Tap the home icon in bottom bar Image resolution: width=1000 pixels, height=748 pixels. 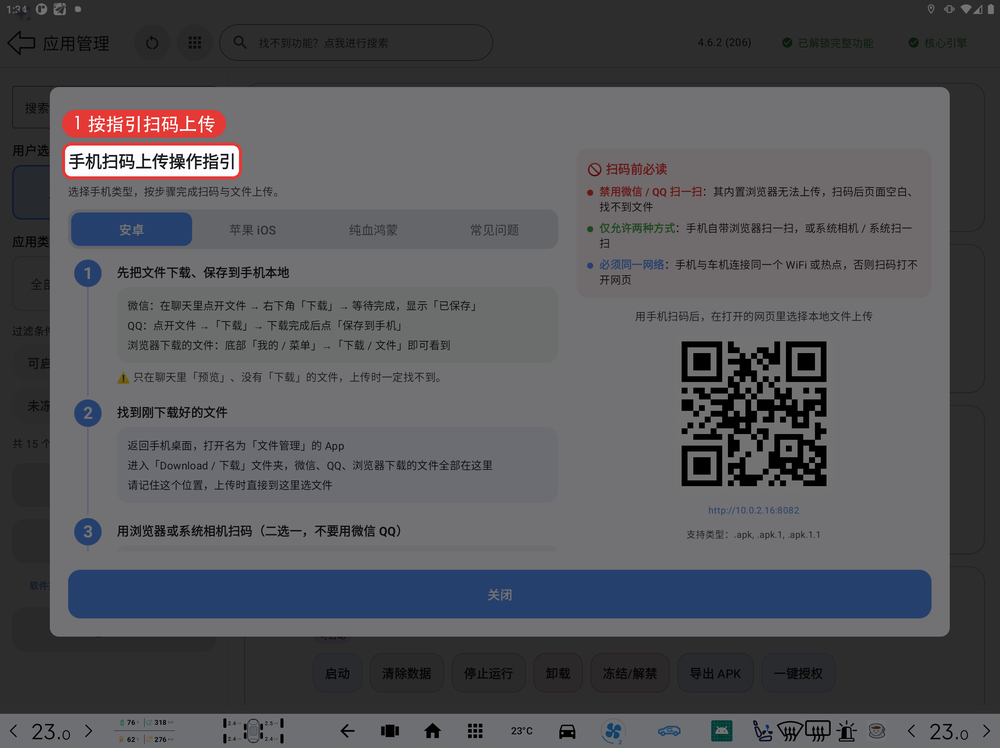(x=432, y=731)
